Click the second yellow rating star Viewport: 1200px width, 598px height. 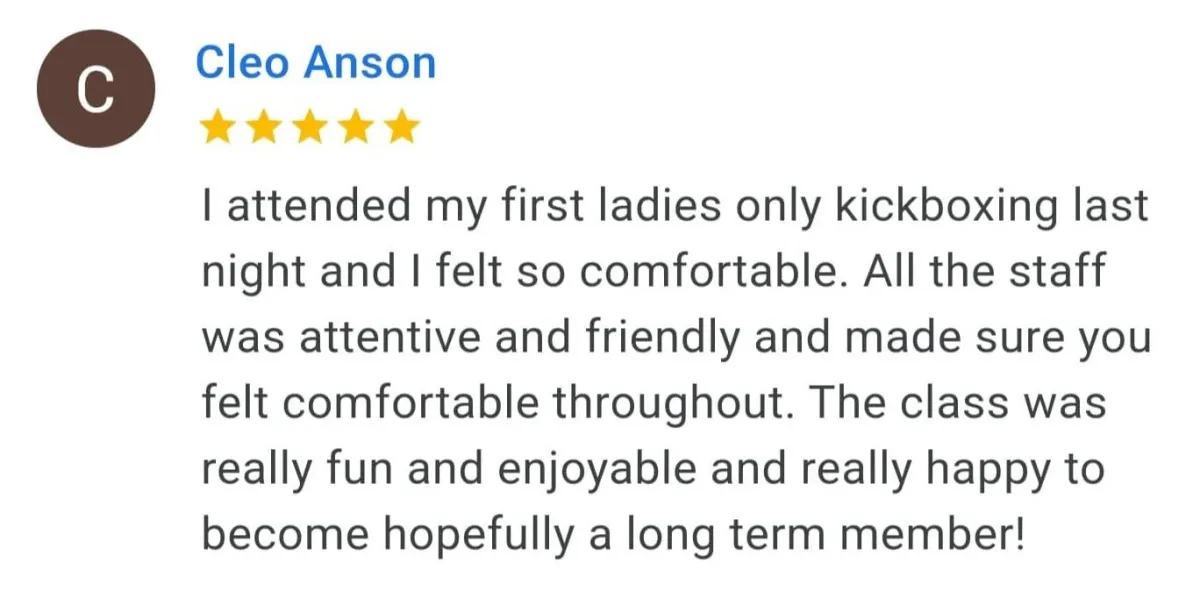click(262, 127)
